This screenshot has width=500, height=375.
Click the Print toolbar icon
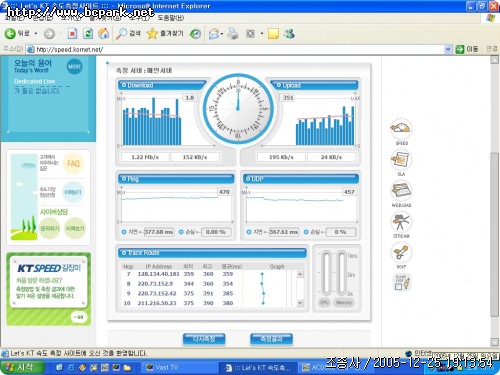233,33
